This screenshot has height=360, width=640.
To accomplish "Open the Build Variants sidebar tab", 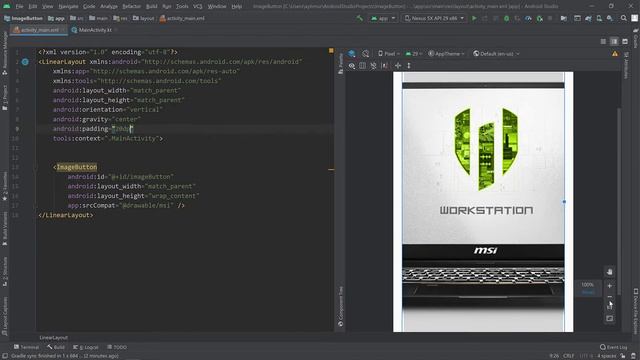I will pos(4,229).
